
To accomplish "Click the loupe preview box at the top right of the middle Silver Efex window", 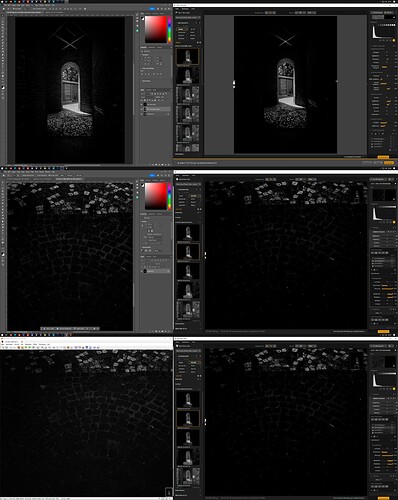I will [384, 195].
